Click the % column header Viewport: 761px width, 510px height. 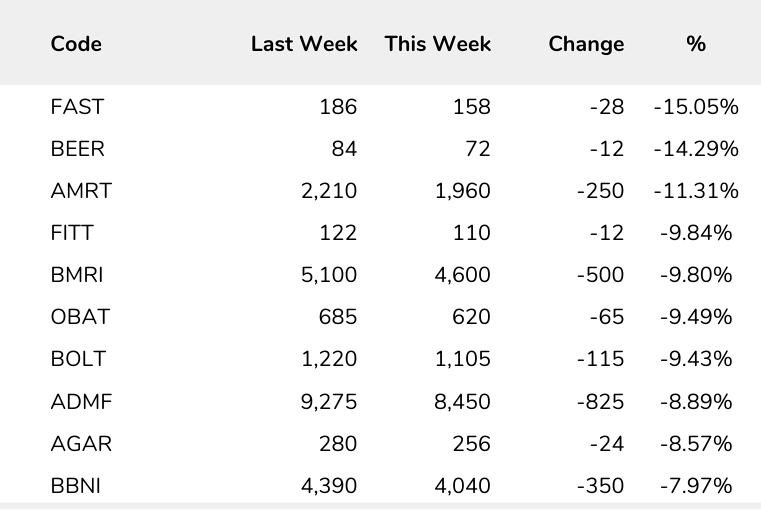(696, 44)
